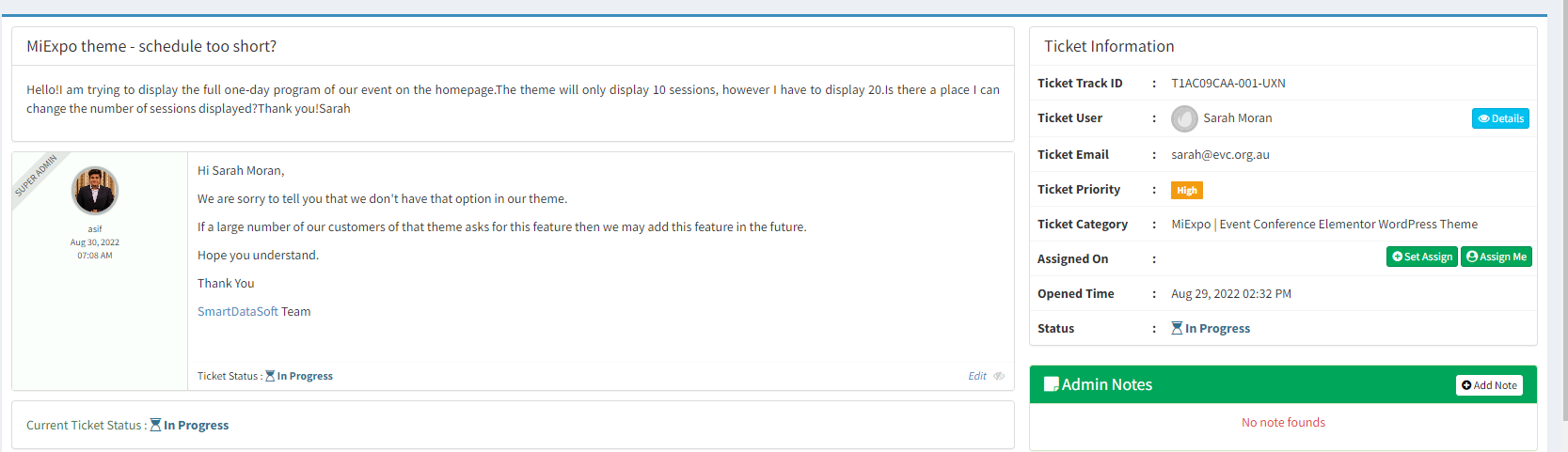Click asif's super admin avatar
This screenshot has width=1568, height=452.
coord(95,191)
